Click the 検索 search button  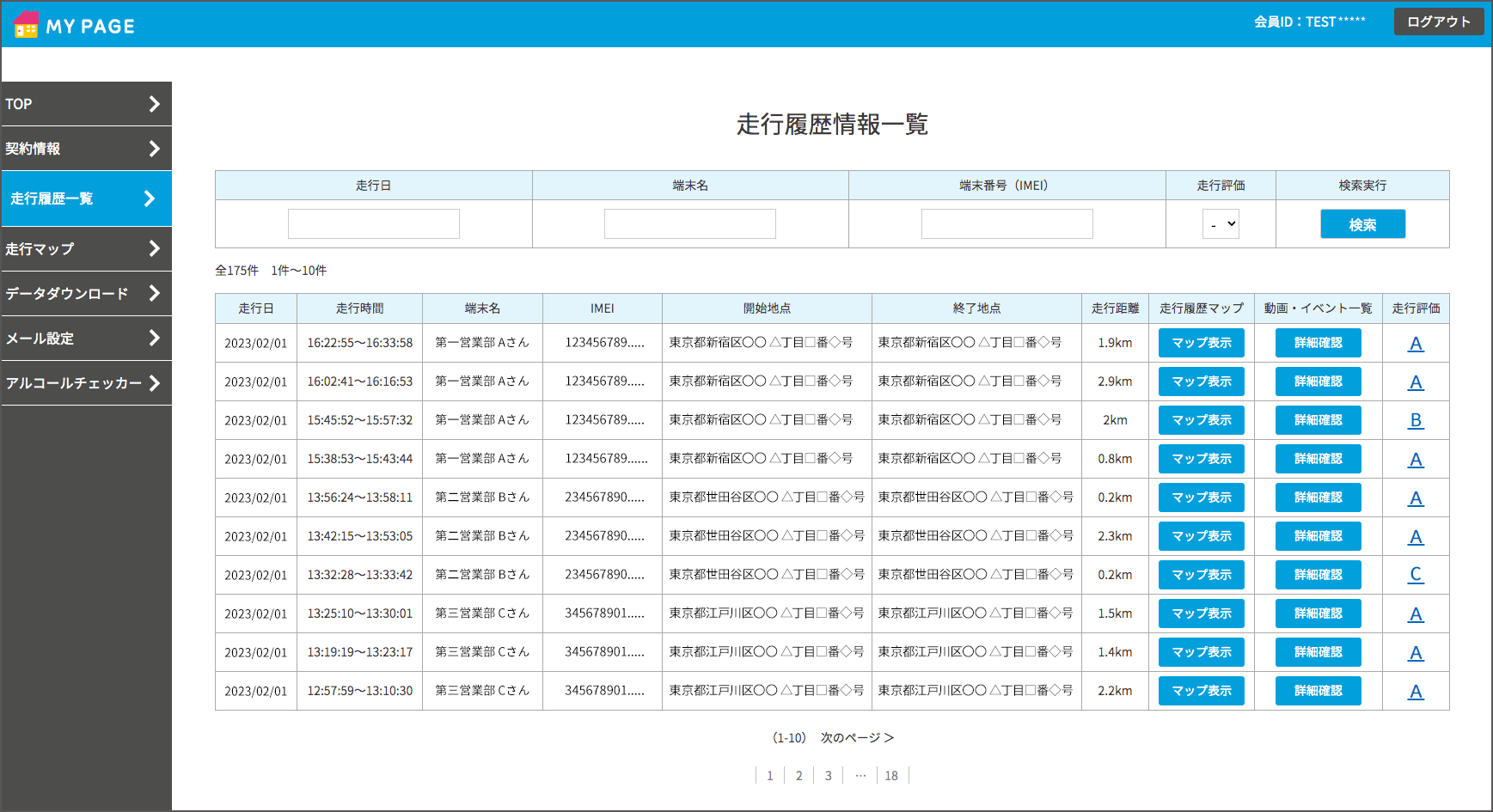[1362, 223]
